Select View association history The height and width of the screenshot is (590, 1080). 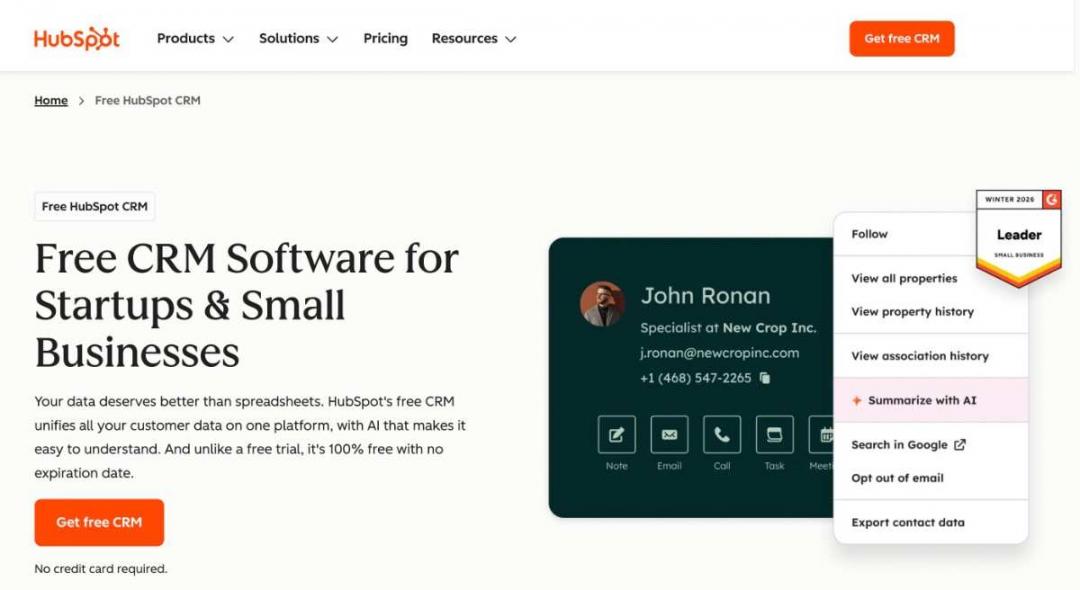coord(920,356)
